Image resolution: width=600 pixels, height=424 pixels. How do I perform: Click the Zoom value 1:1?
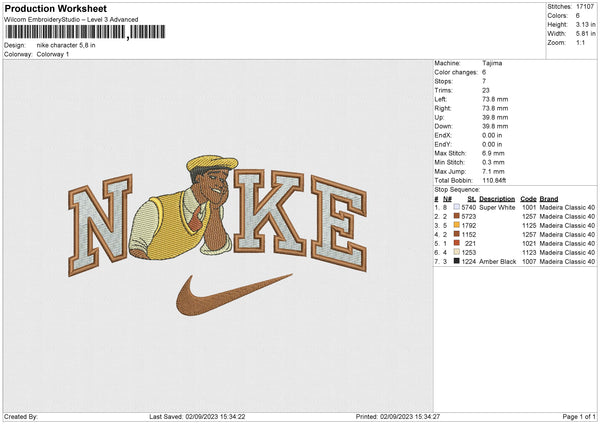[580, 42]
